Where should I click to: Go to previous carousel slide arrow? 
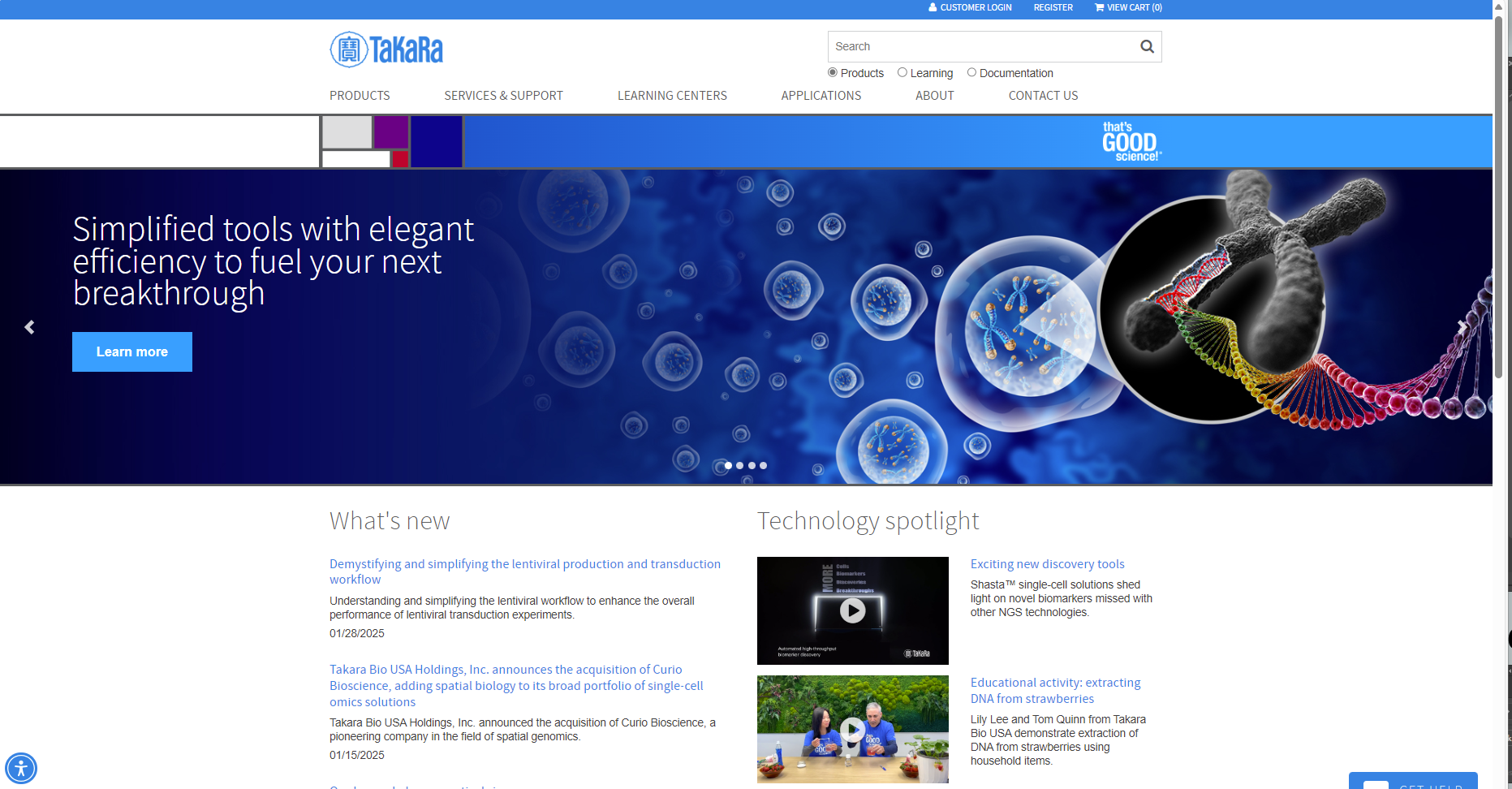coord(29,327)
